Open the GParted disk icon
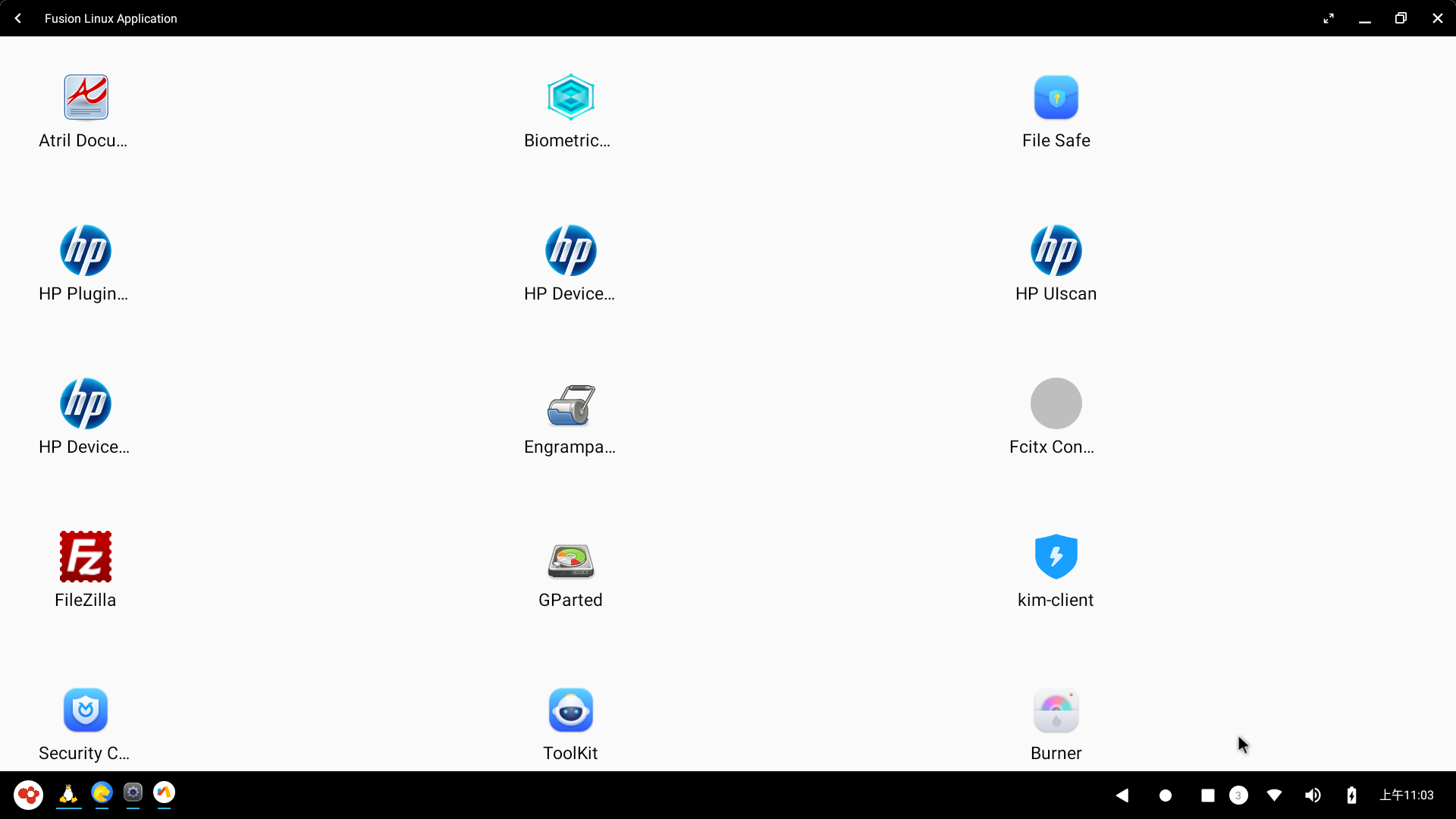1456x819 pixels. point(570,560)
